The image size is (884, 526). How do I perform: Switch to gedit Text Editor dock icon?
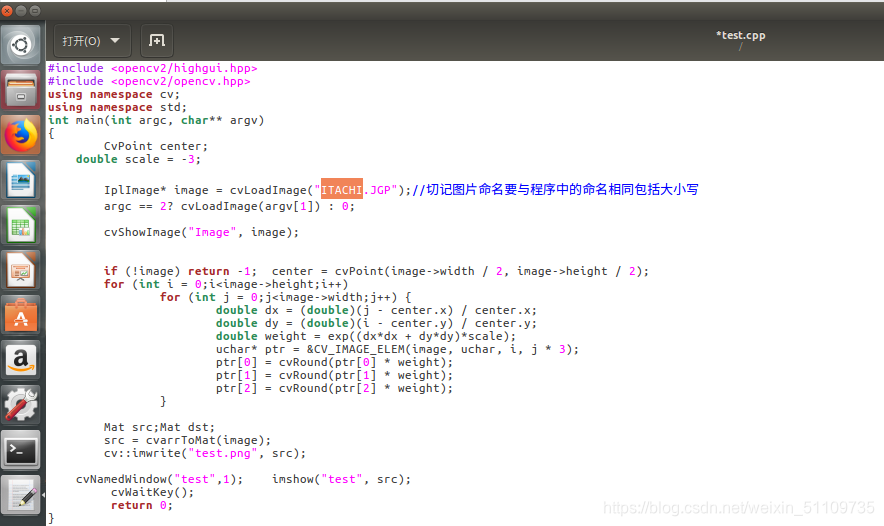[21, 496]
